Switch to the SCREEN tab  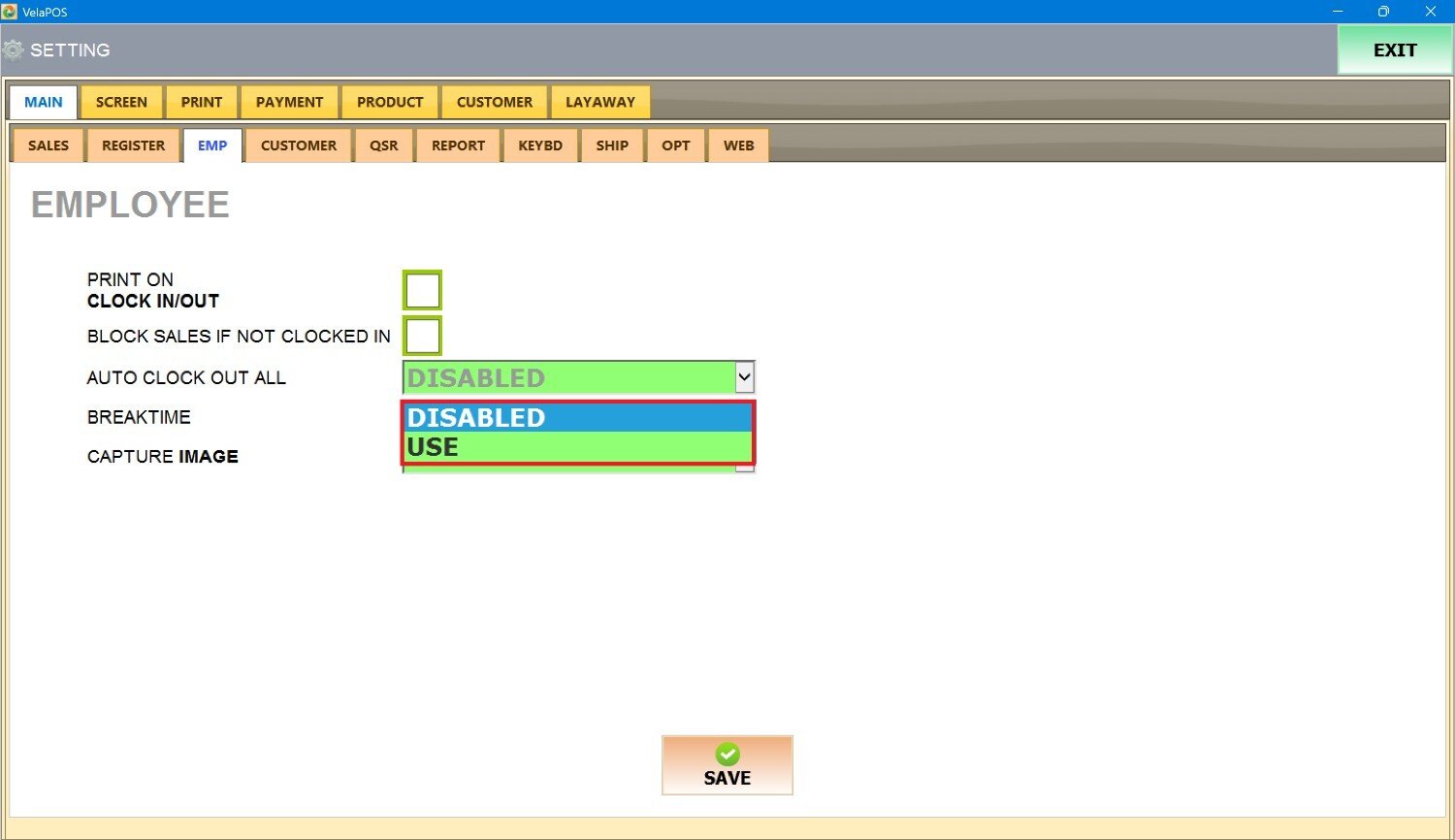(x=121, y=102)
